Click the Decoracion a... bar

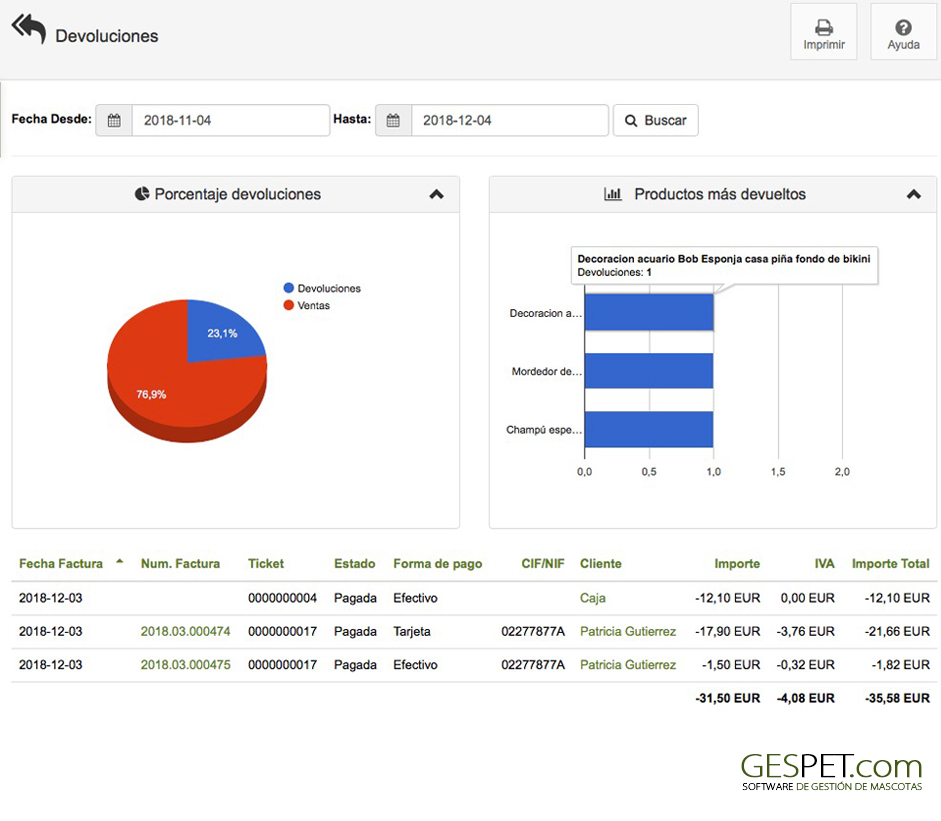649,312
